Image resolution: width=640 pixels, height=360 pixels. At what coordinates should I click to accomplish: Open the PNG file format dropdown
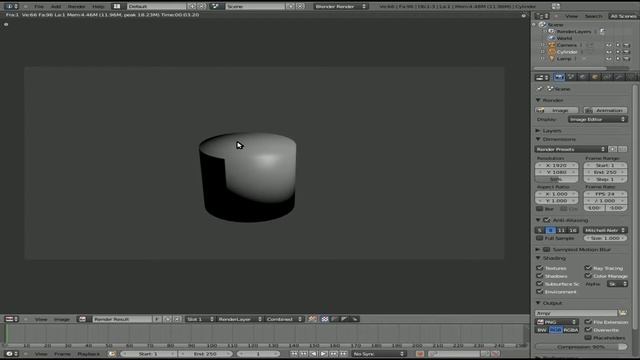(x=557, y=322)
